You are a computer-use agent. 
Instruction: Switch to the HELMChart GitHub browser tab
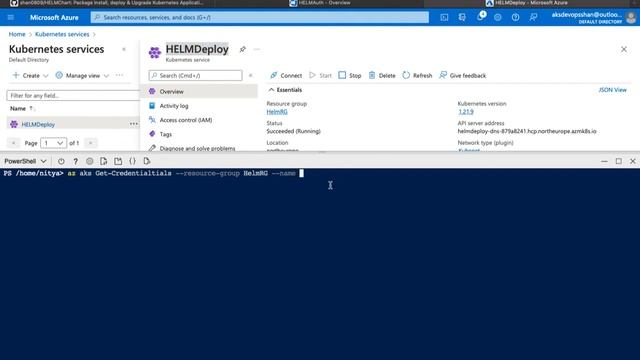click(107, 3)
